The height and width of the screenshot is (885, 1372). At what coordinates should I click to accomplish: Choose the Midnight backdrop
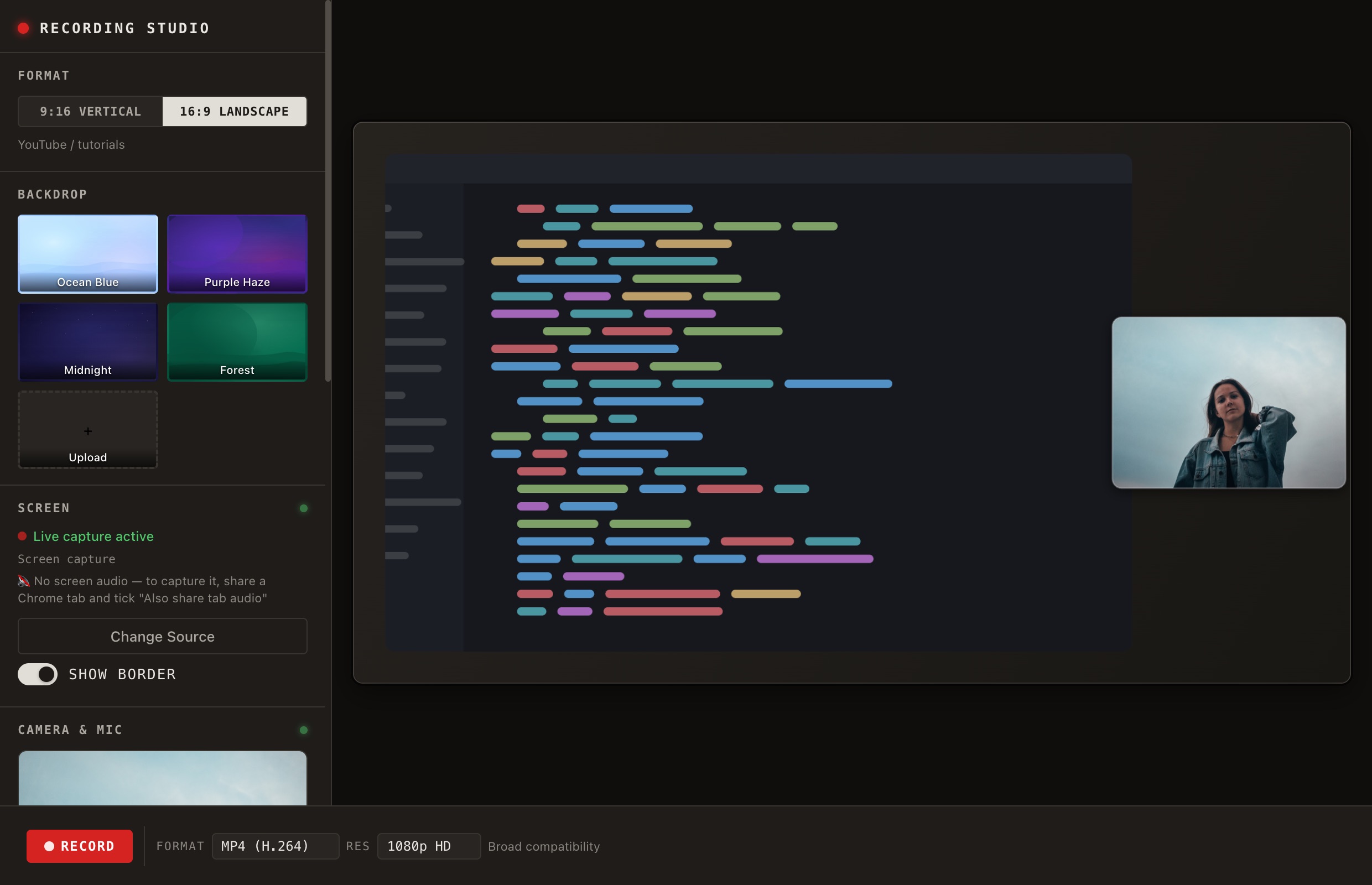(x=88, y=342)
